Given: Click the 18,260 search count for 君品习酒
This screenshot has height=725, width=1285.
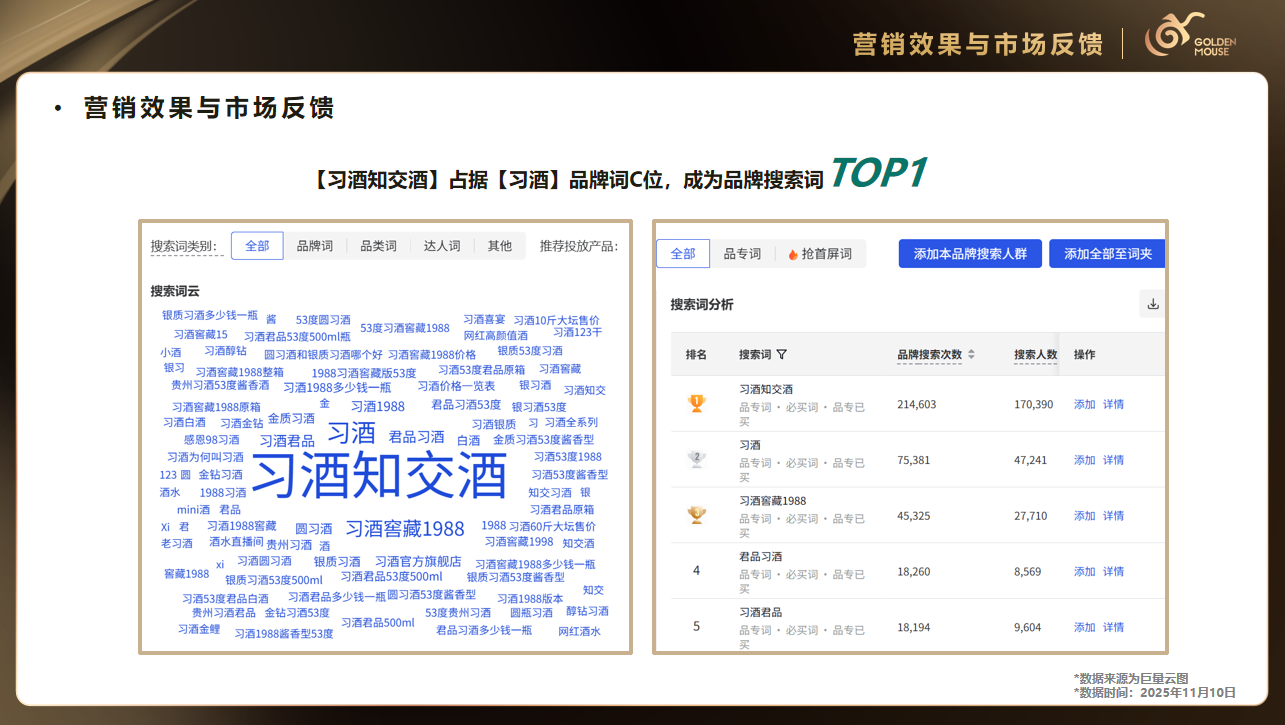Looking at the screenshot, I should click(914, 572).
